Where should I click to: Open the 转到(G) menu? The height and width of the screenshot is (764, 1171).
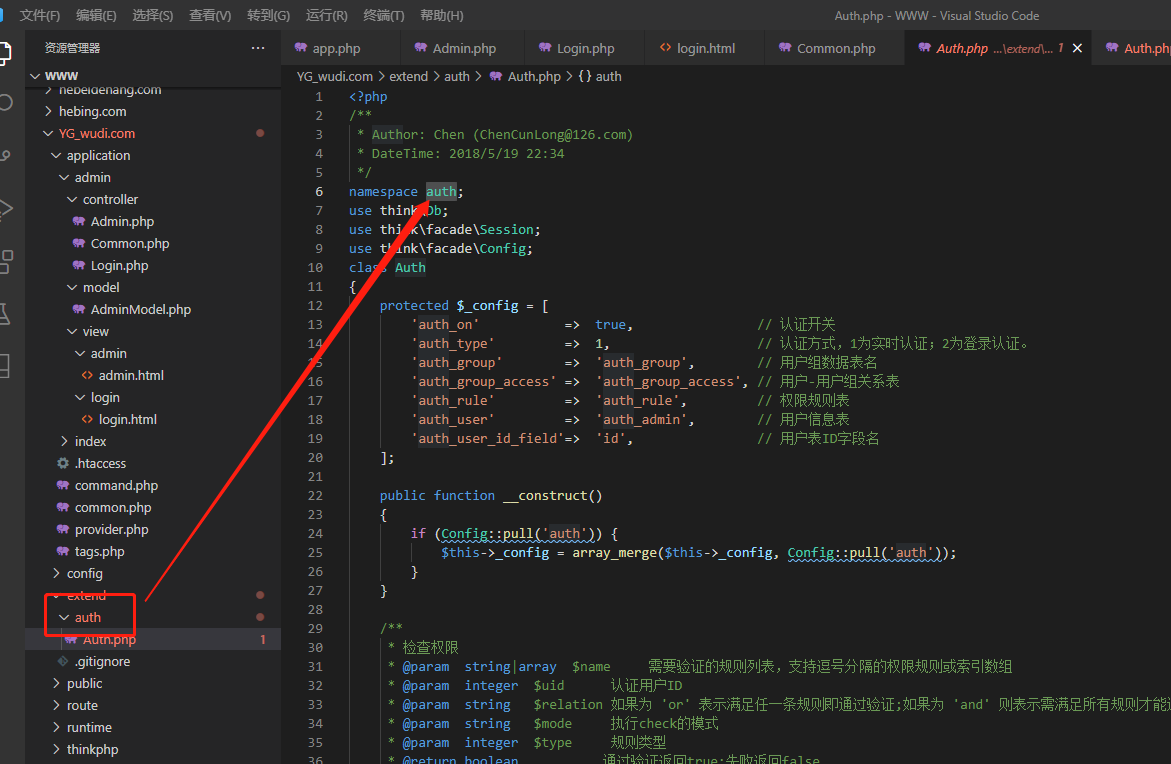coord(268,15)
